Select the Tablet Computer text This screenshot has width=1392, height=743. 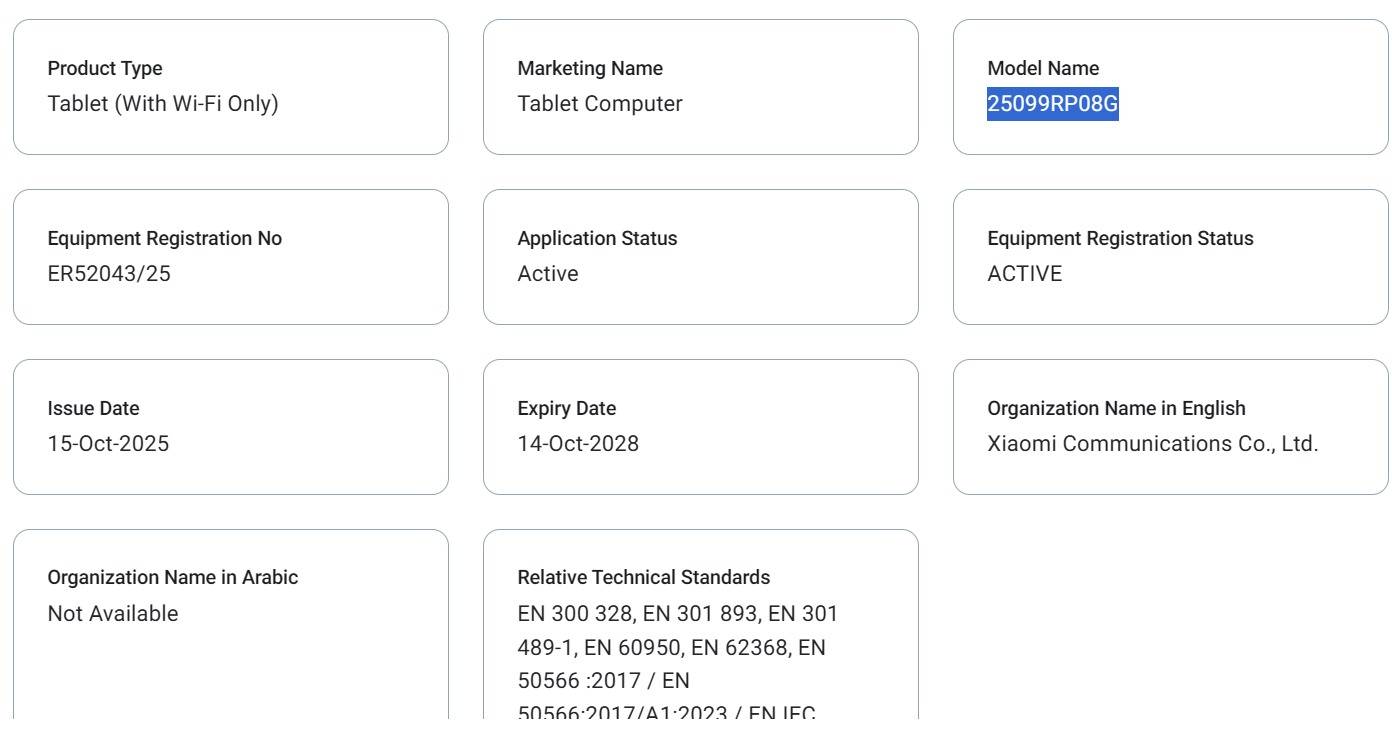pos(600,104)
